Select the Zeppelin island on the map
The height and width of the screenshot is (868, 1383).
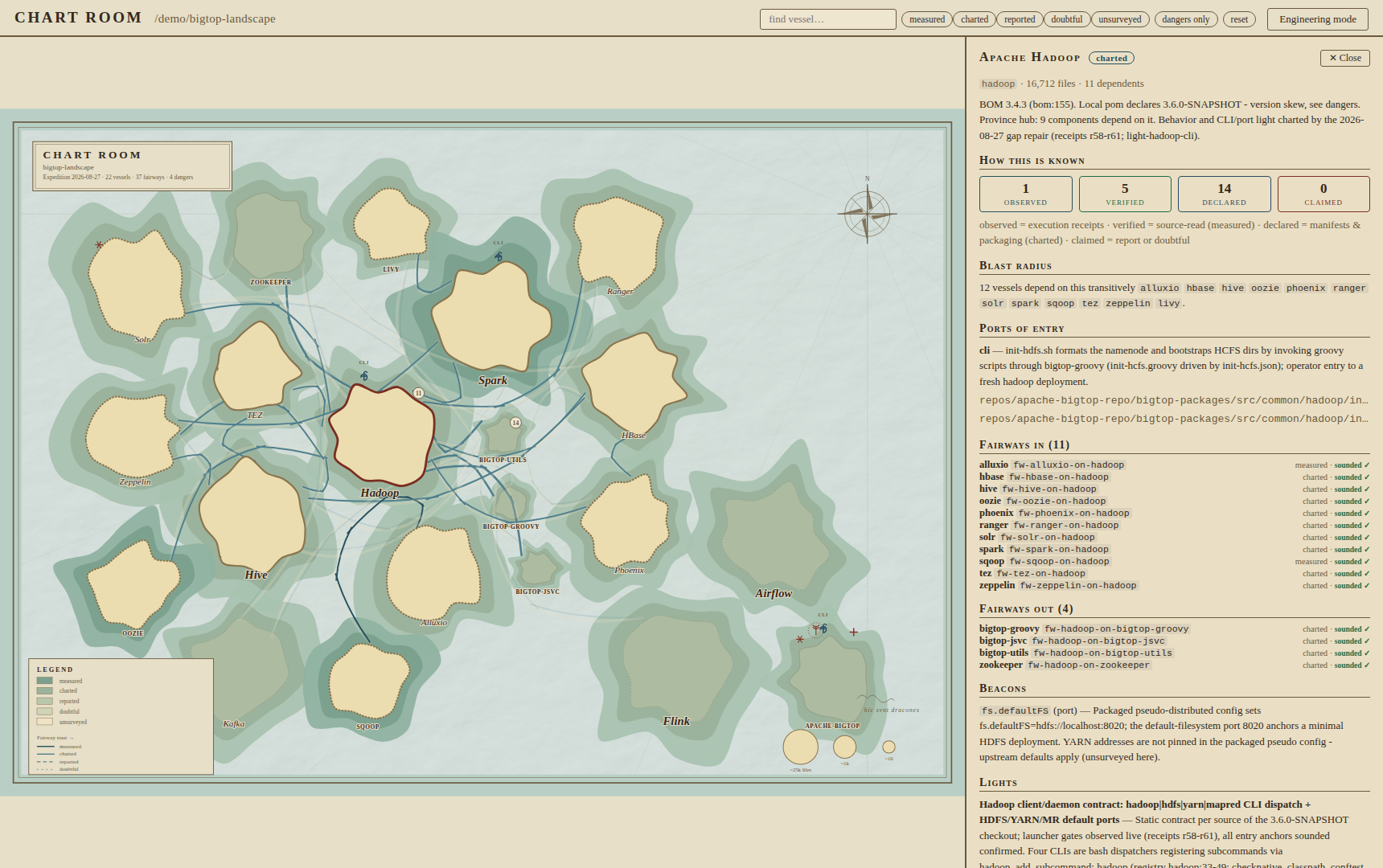[132, 436]
